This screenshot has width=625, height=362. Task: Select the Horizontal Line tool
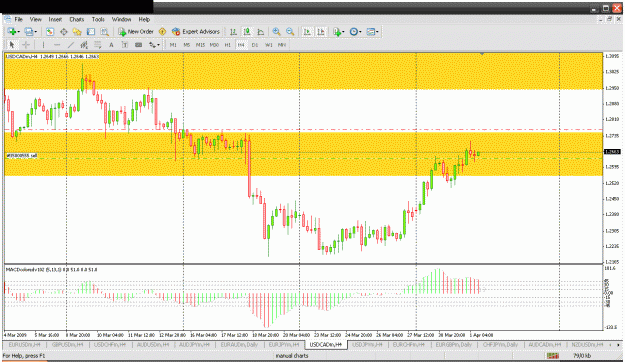pyautogui.click(x=57, y=45)
